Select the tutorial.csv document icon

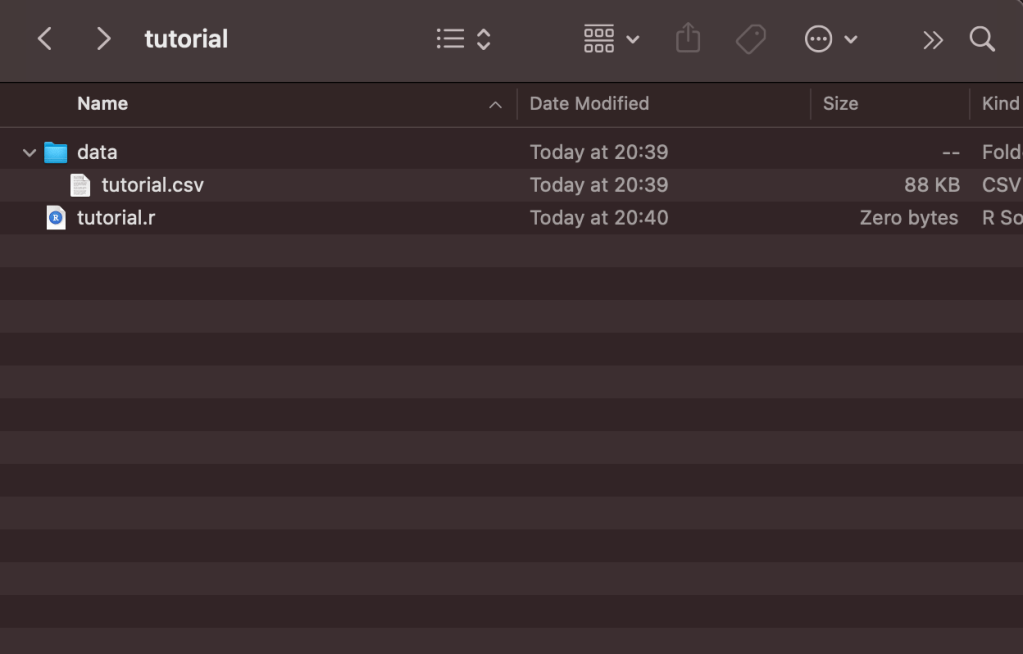[x=80, y=185]
